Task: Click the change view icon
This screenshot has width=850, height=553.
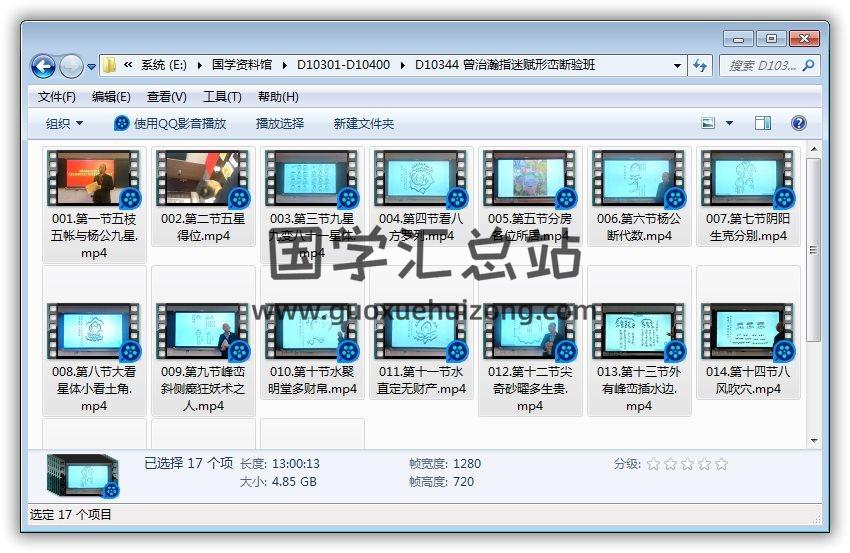Action: [x=709, y=123]
